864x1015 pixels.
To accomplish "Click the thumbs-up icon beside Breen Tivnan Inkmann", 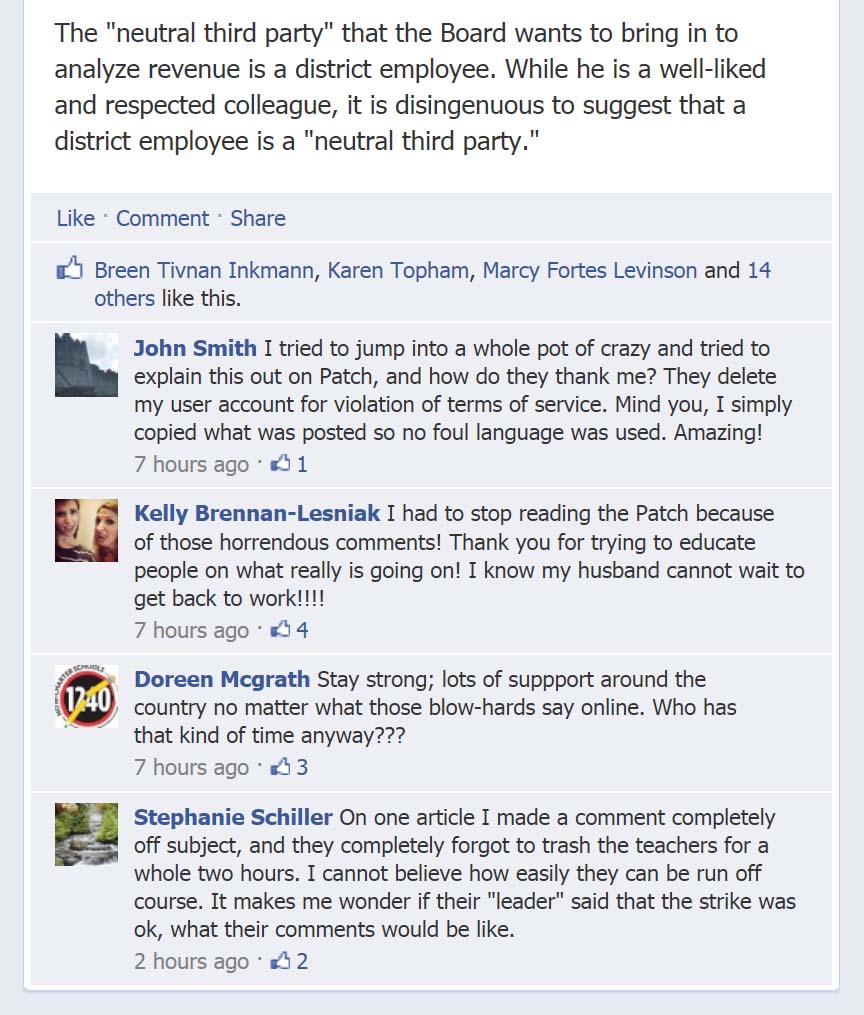I will 69,270.
